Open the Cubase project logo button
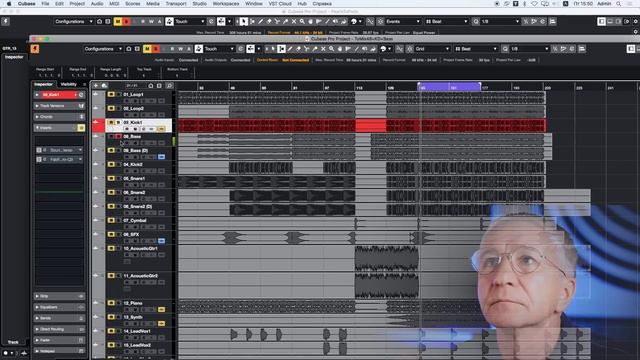Screen dimensions: 640x360 (x=35, y=49)
